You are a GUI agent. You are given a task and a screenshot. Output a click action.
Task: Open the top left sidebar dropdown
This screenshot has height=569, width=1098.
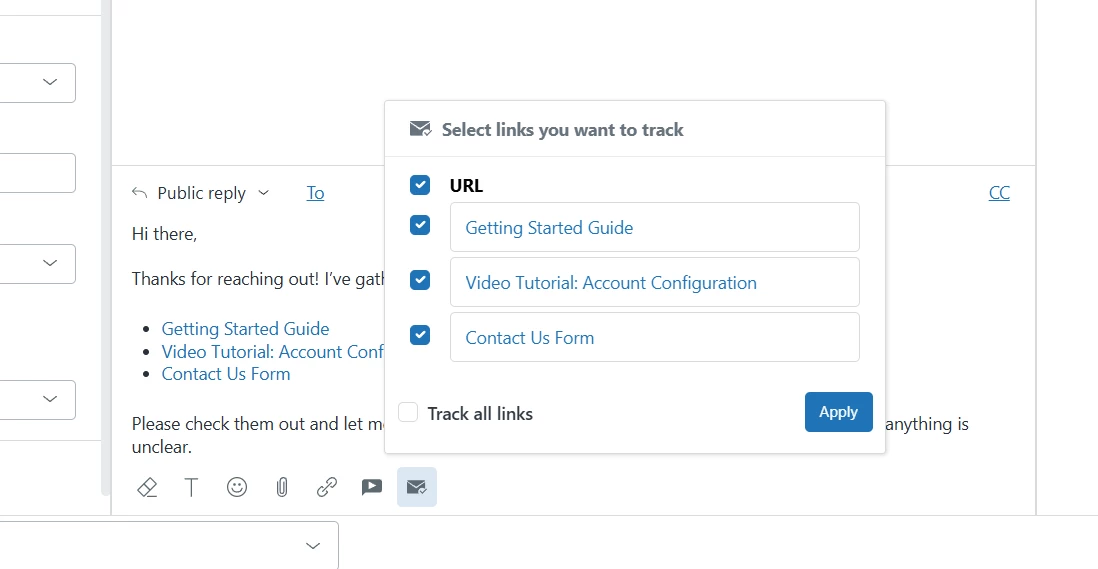pyautogui.click(x=50, y=82)
